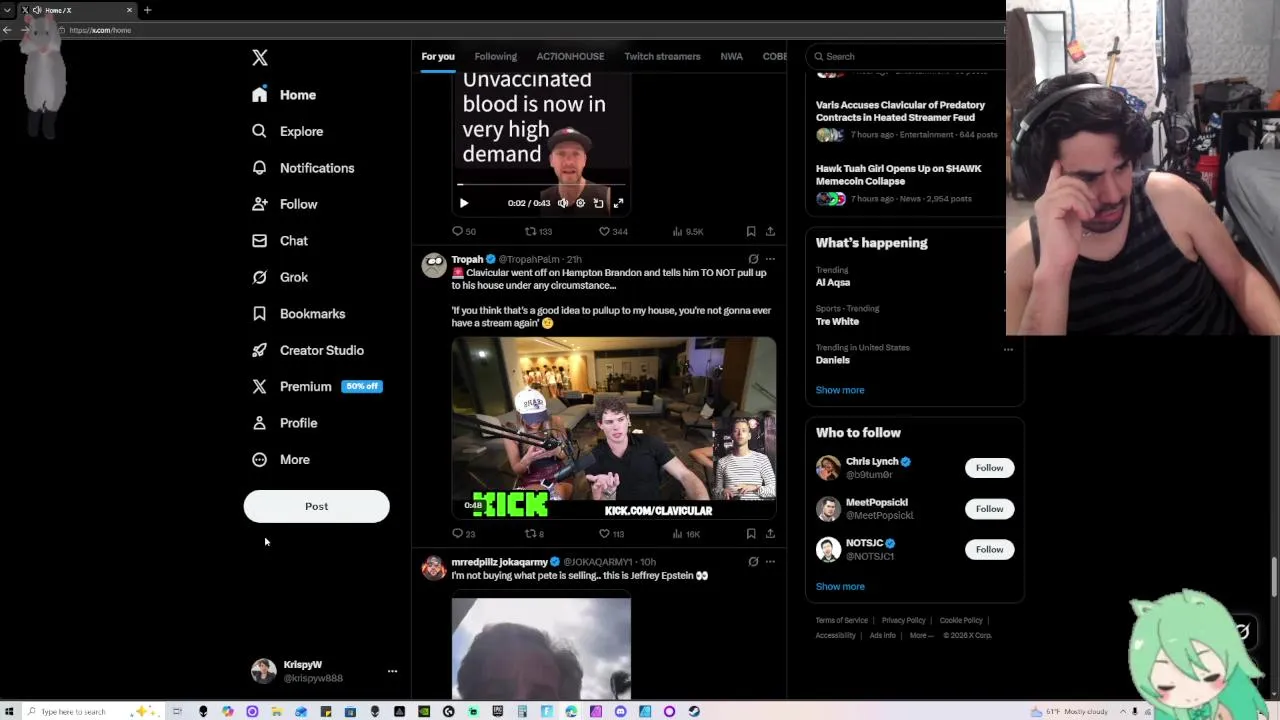Viewport: 1280px width, 720px height.
Task: Expand the More menu in sidebar
Action: [x=281, y=460]
